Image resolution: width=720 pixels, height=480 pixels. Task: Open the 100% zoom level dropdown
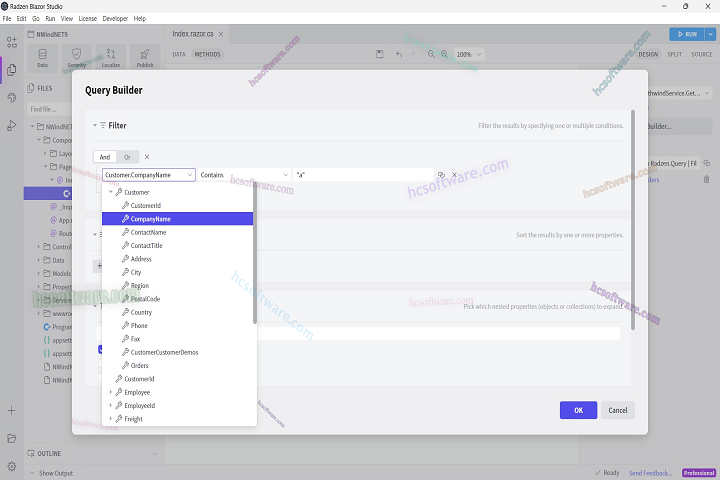469,54
